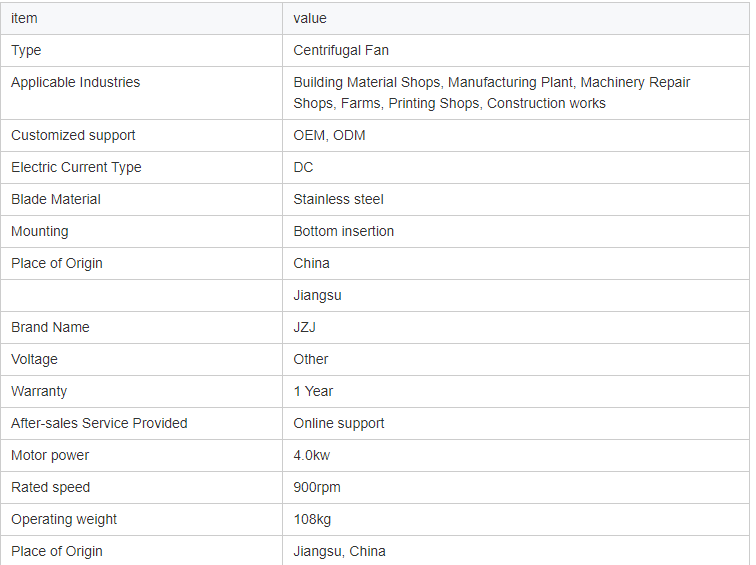Click the "Customized support" row label
This screenshot has width=756, height=565.
[73, 135]
